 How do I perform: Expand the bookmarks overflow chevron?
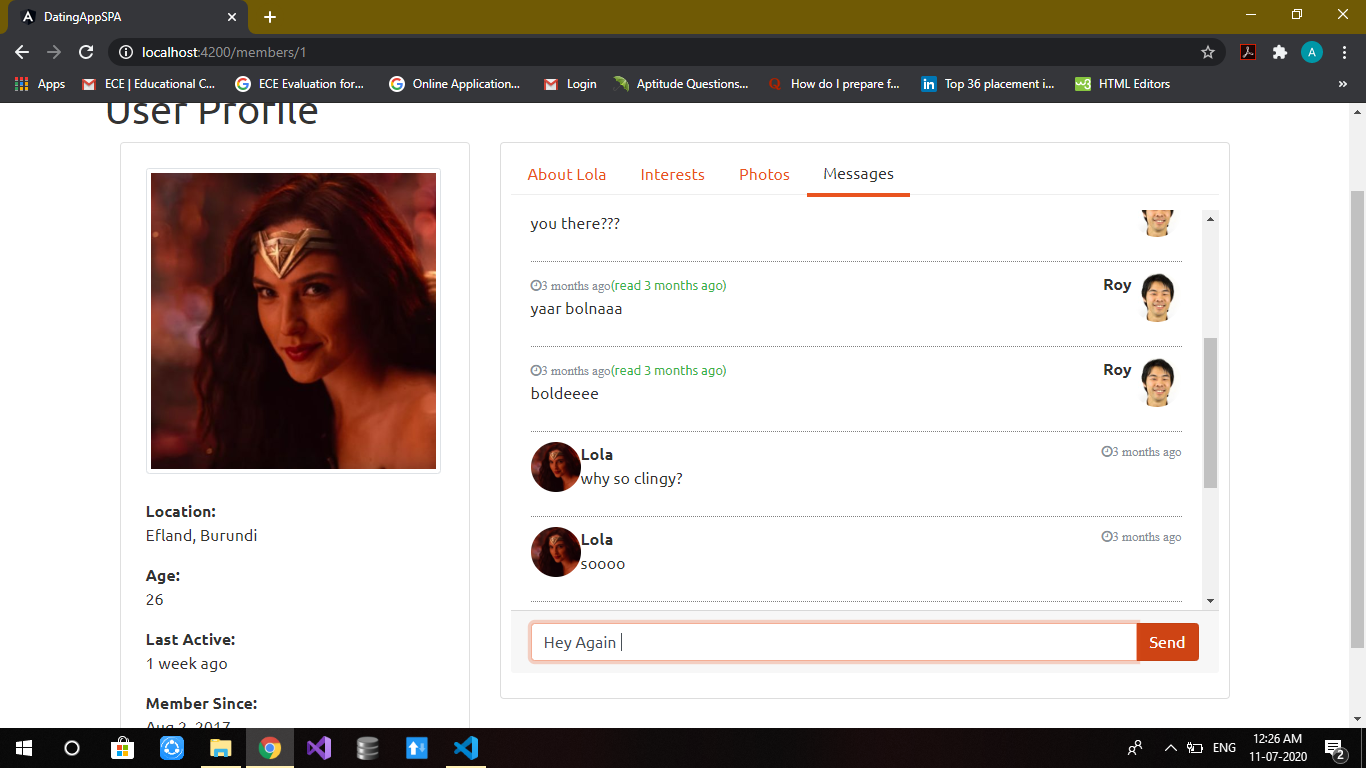point(1343,84)
